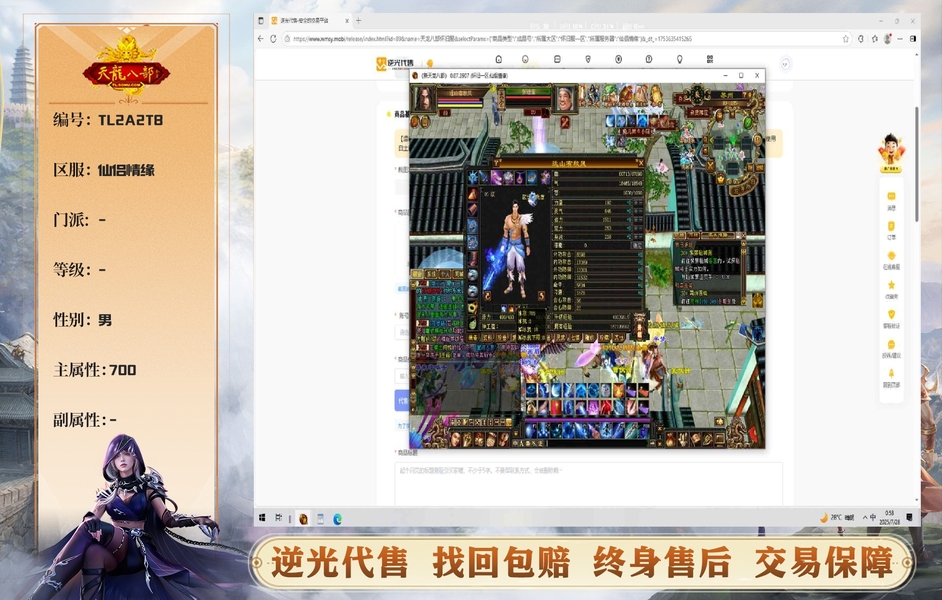
Task: Click the green jade equipment slot at bottom left
Action: (473, 324)
